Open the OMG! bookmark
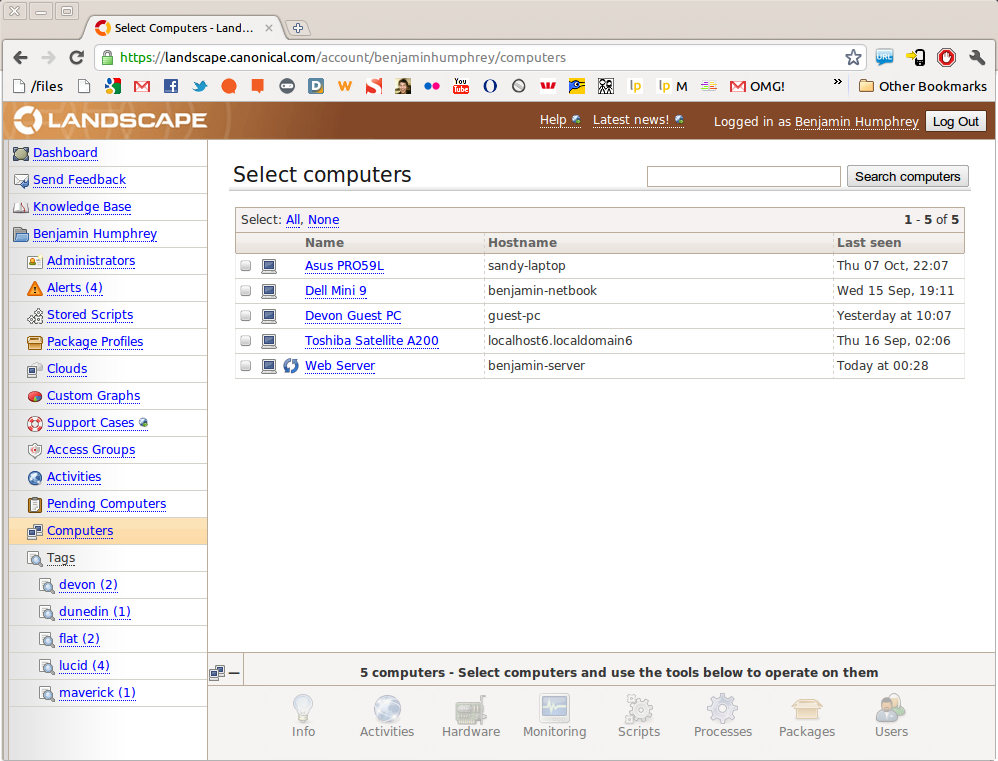 pyautogui.click(x=757, y=86)
